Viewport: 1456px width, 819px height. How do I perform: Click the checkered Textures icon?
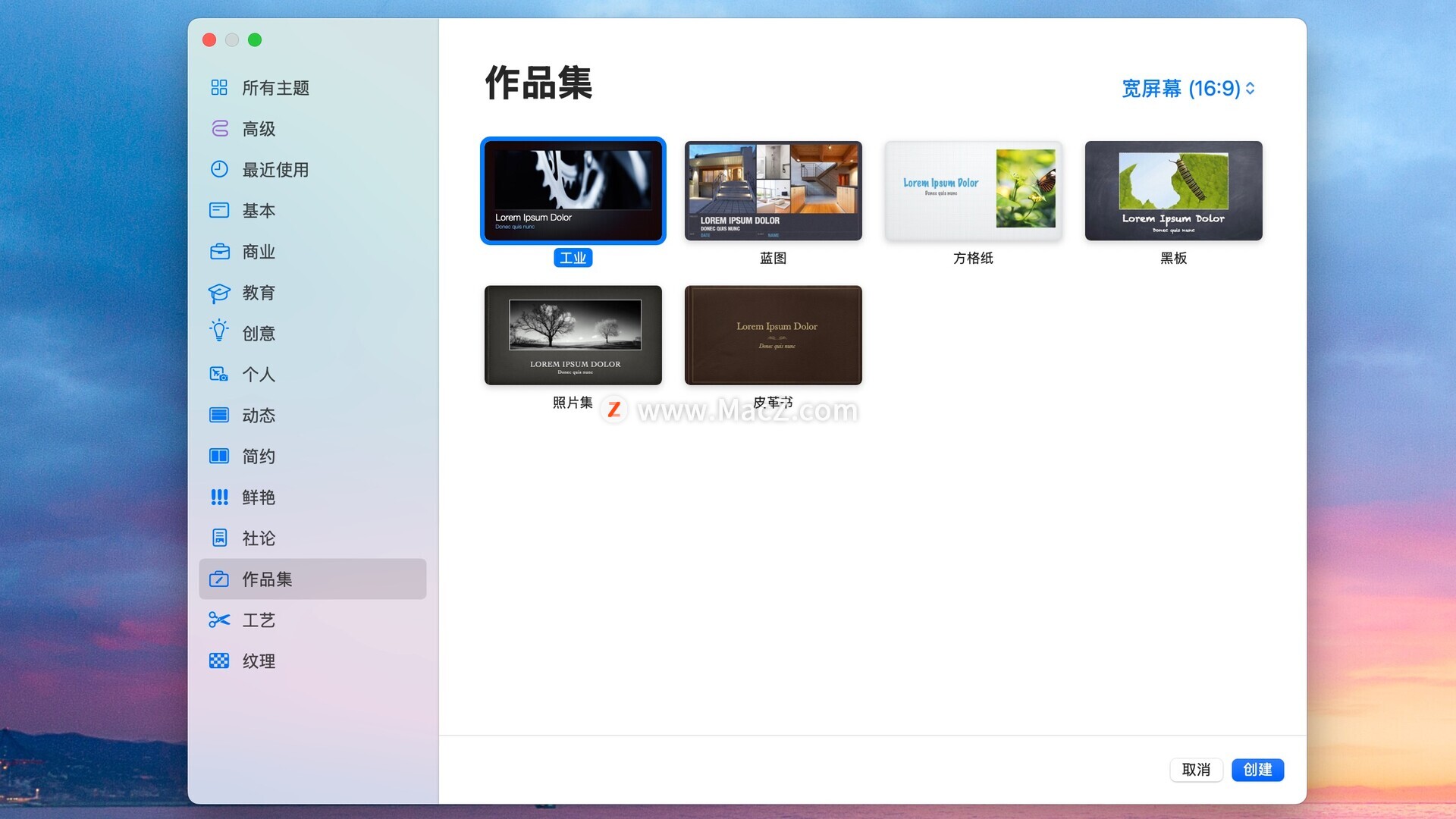pos(219,661)
